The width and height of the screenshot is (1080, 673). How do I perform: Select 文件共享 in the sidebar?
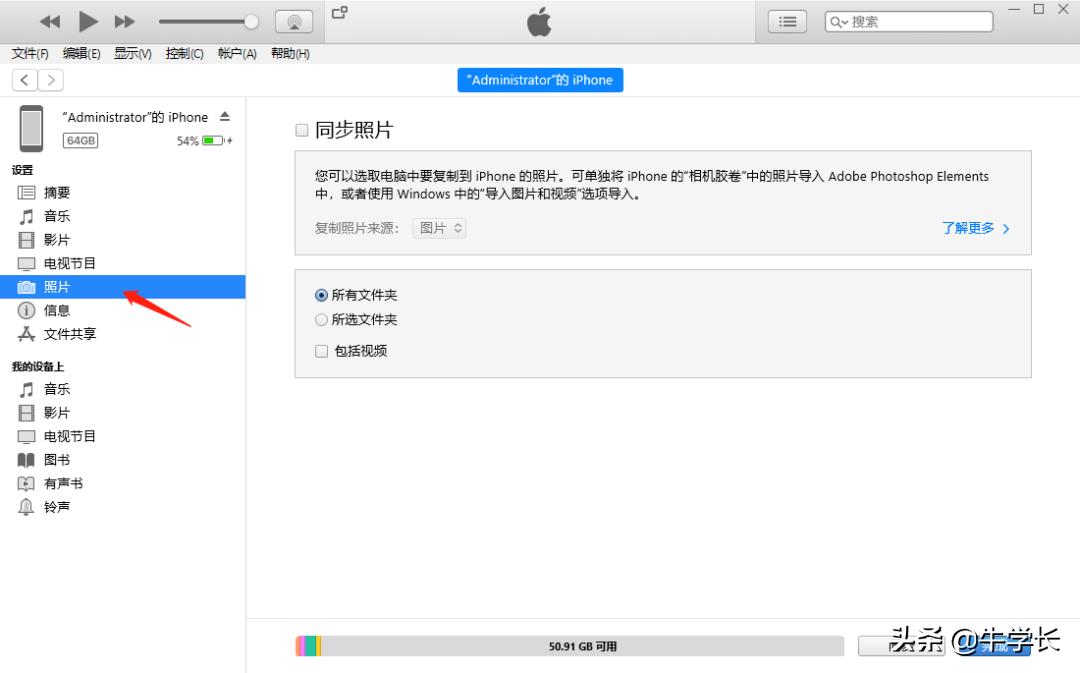(70, 333)
